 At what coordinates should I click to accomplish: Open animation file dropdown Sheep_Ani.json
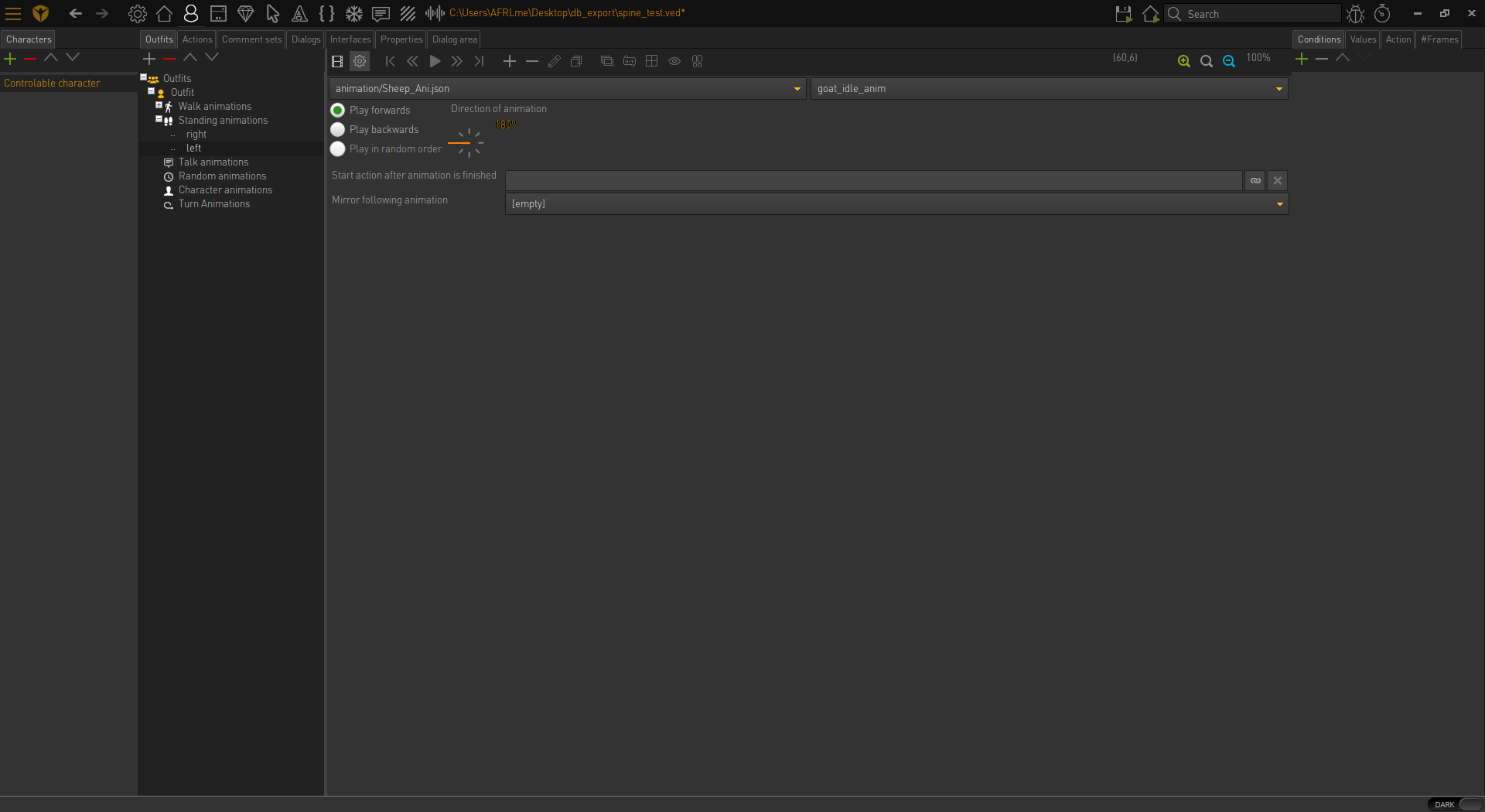[x=568, y=89]
